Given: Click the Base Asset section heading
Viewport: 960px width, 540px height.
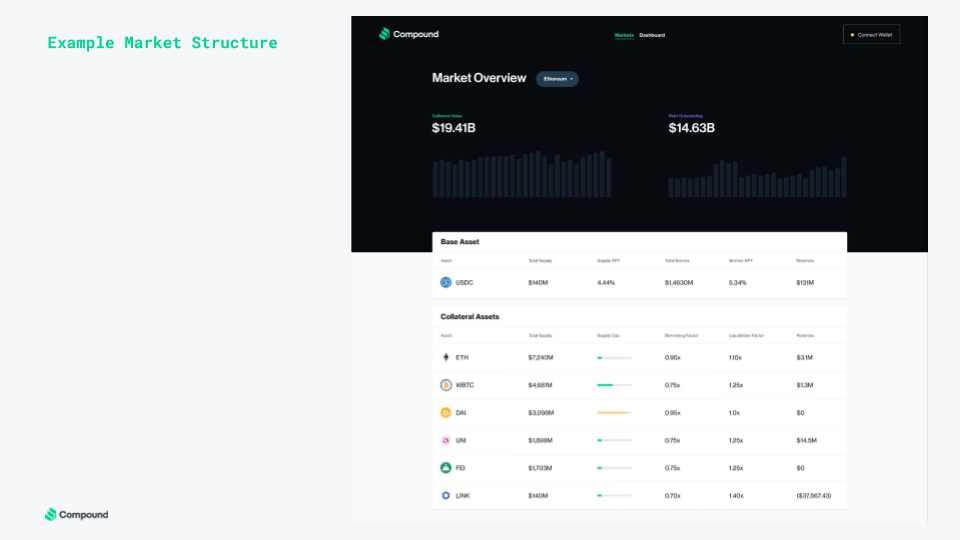Looking at the screenshot, I should [460, 242].
